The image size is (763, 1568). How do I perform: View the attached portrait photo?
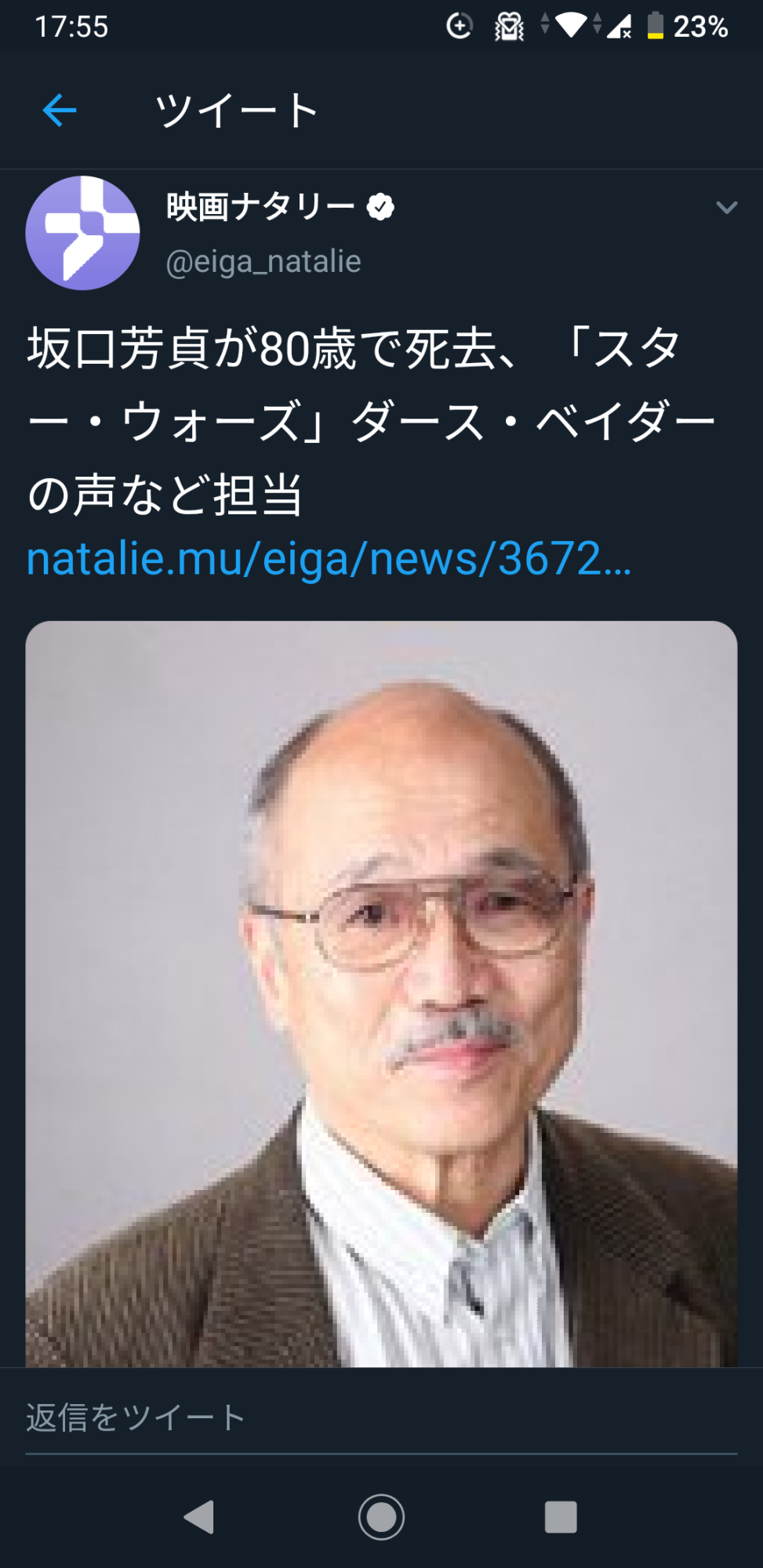click(381, 994)
